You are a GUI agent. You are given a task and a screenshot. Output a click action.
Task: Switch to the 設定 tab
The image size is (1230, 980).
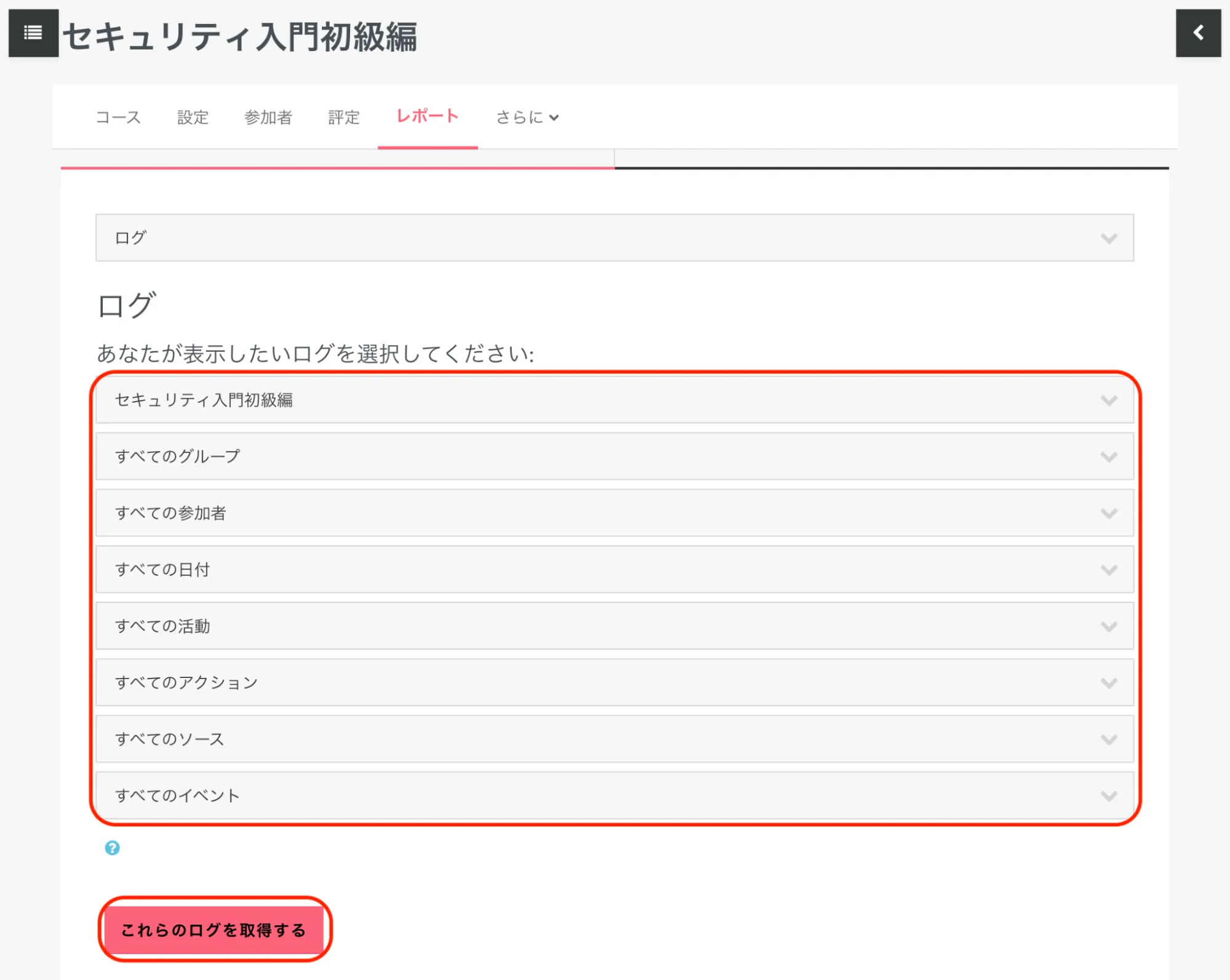tap(193, 117)
